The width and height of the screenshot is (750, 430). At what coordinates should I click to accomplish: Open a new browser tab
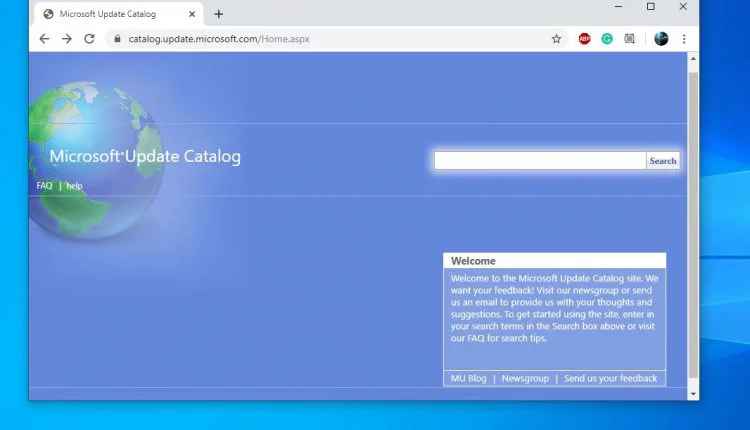(x=219, y=14)
